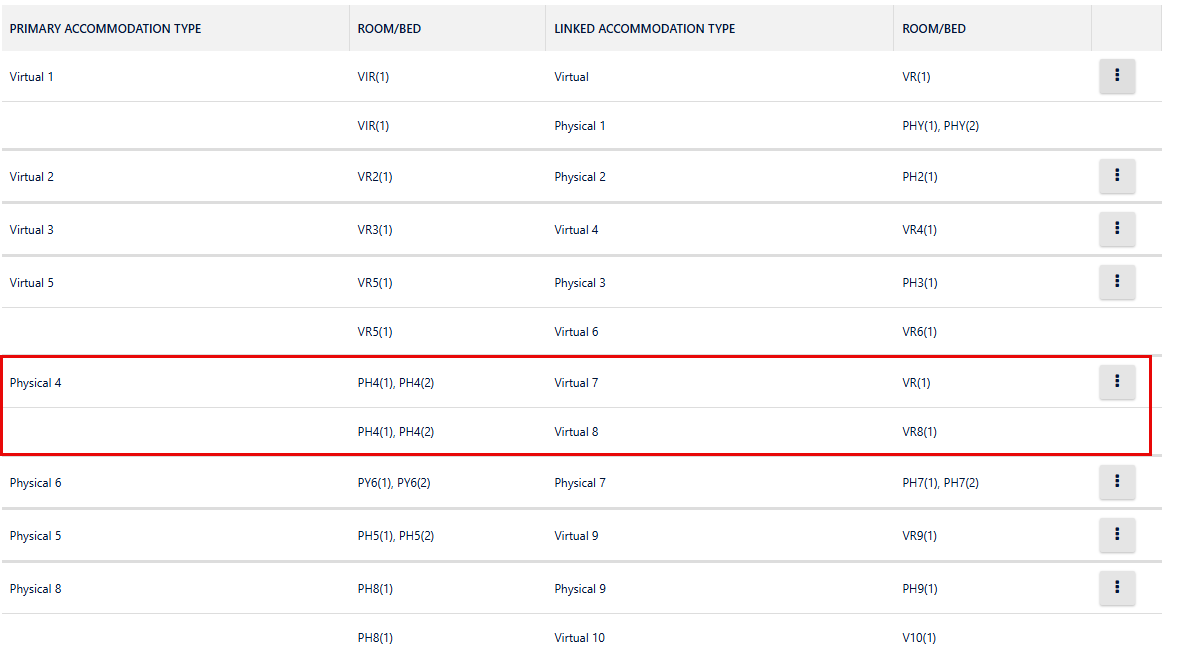Click the Physical 4 primary accommodation row

point(36,383)
